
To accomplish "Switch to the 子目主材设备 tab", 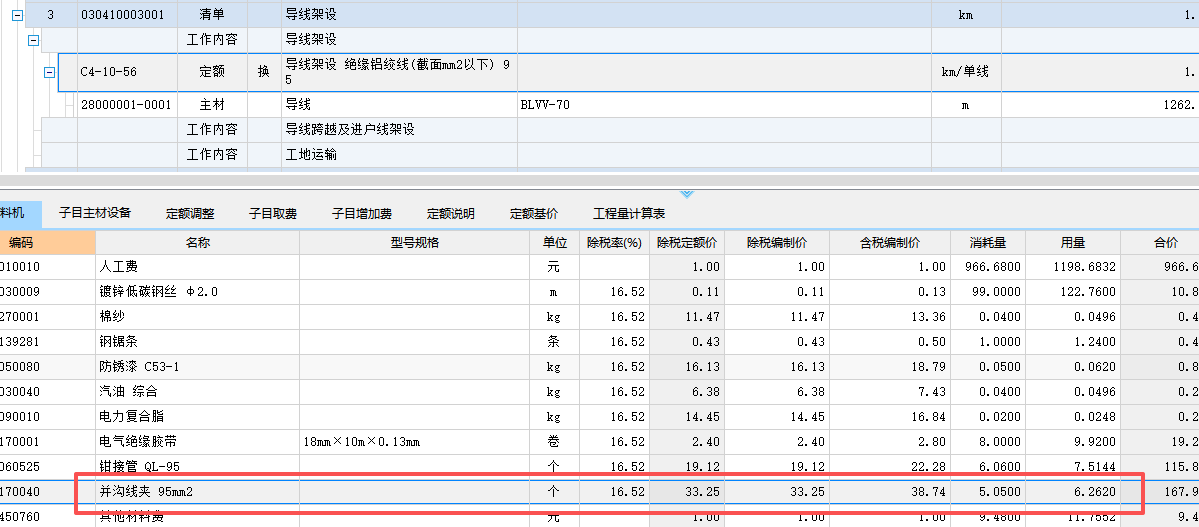I will tap(95, 213).
